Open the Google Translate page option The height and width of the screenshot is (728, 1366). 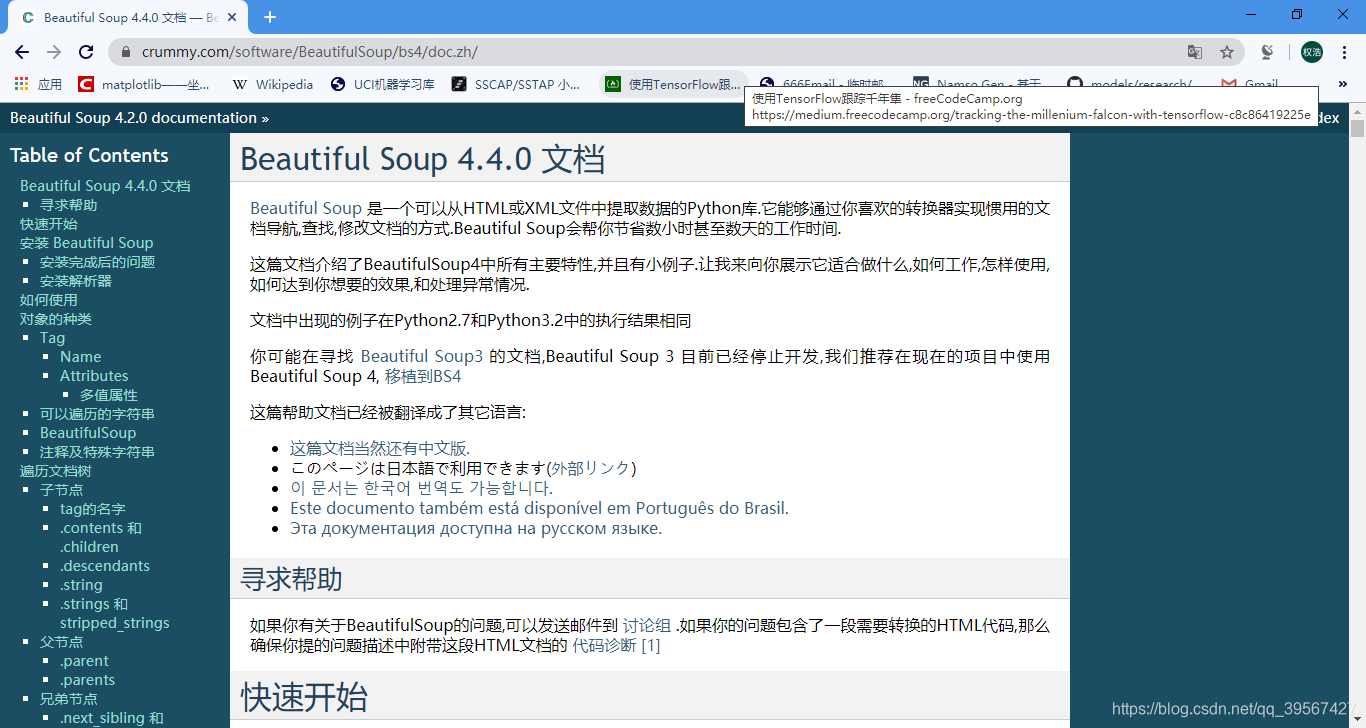[1195, 52]
